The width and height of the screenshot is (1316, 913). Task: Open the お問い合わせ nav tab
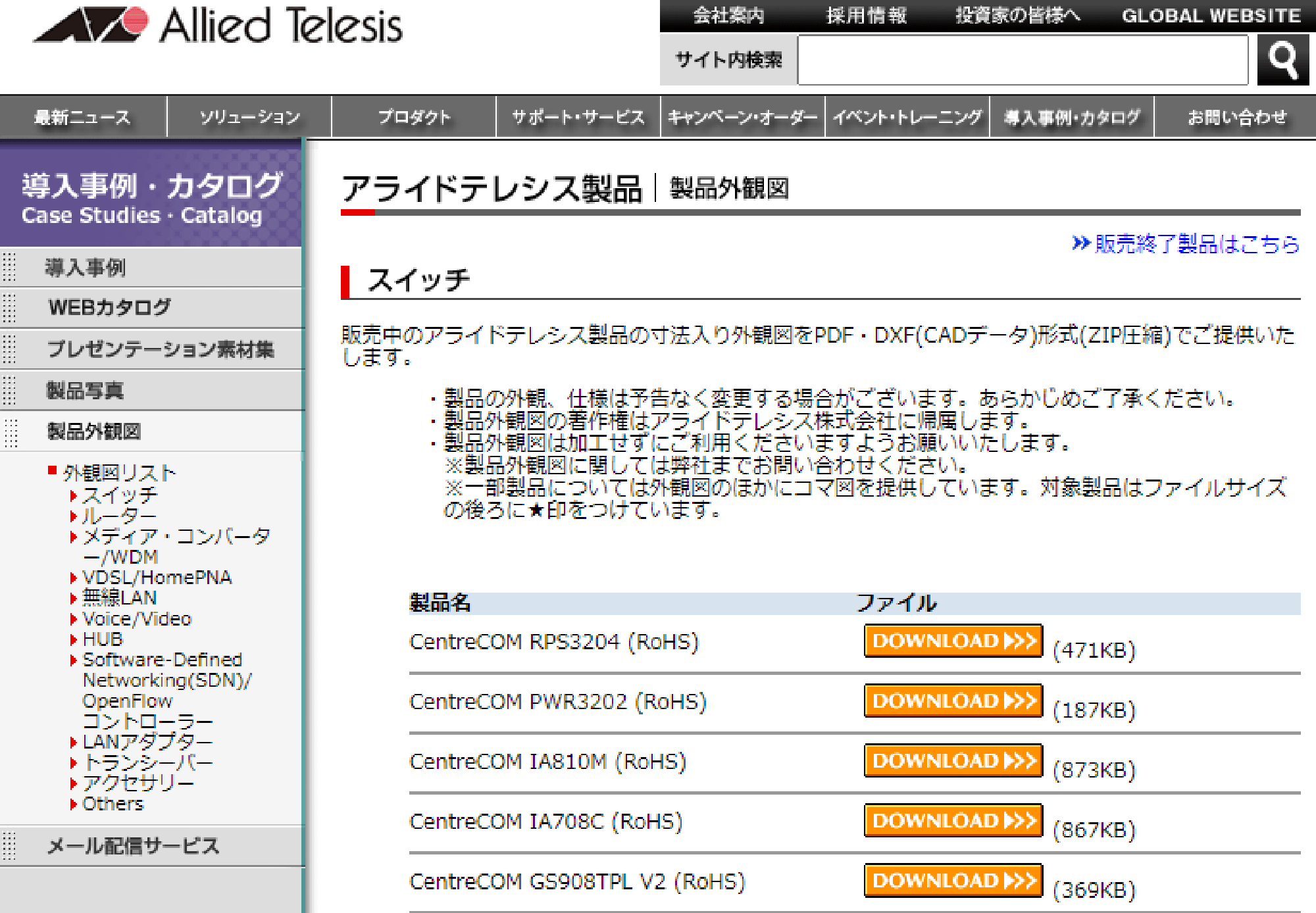[1236, 117]
